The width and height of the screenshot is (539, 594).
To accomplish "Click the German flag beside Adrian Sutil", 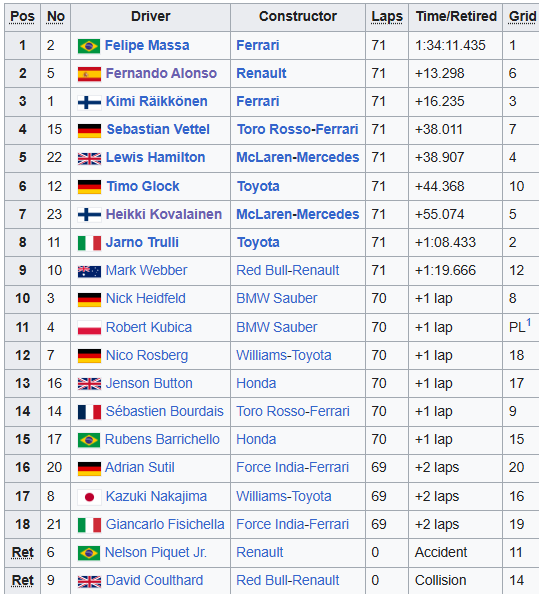I will pos(89,468).
